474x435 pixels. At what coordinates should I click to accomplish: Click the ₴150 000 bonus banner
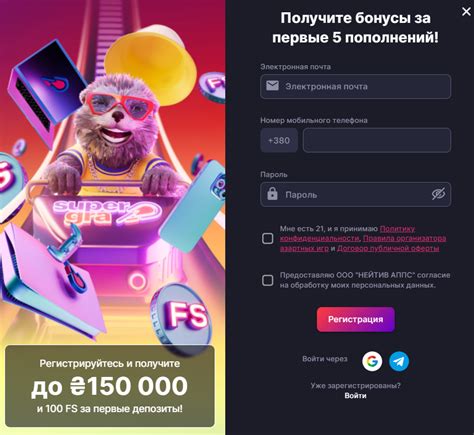[110, 386]
